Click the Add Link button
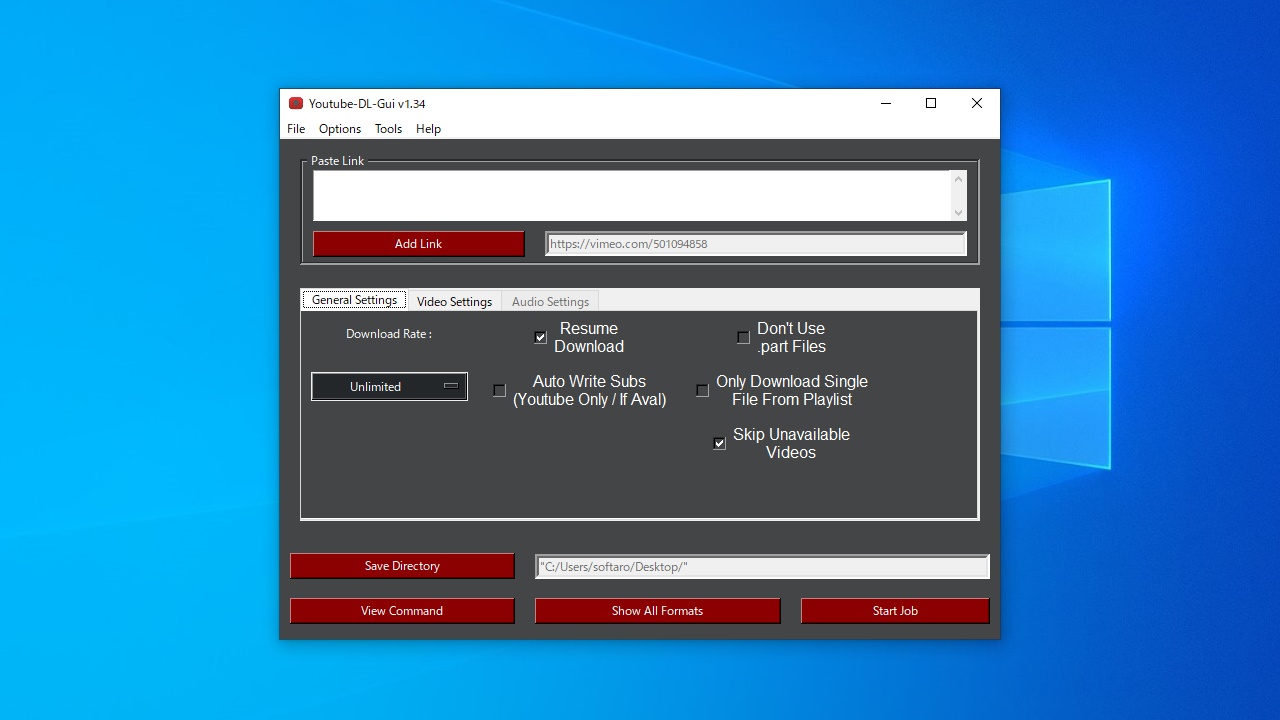This screenshot has width=1280, height=720. (x=418, y=244)
